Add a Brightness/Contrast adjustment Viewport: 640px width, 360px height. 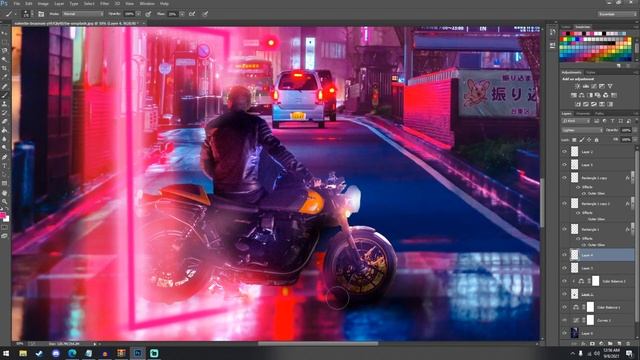(578, 87)
